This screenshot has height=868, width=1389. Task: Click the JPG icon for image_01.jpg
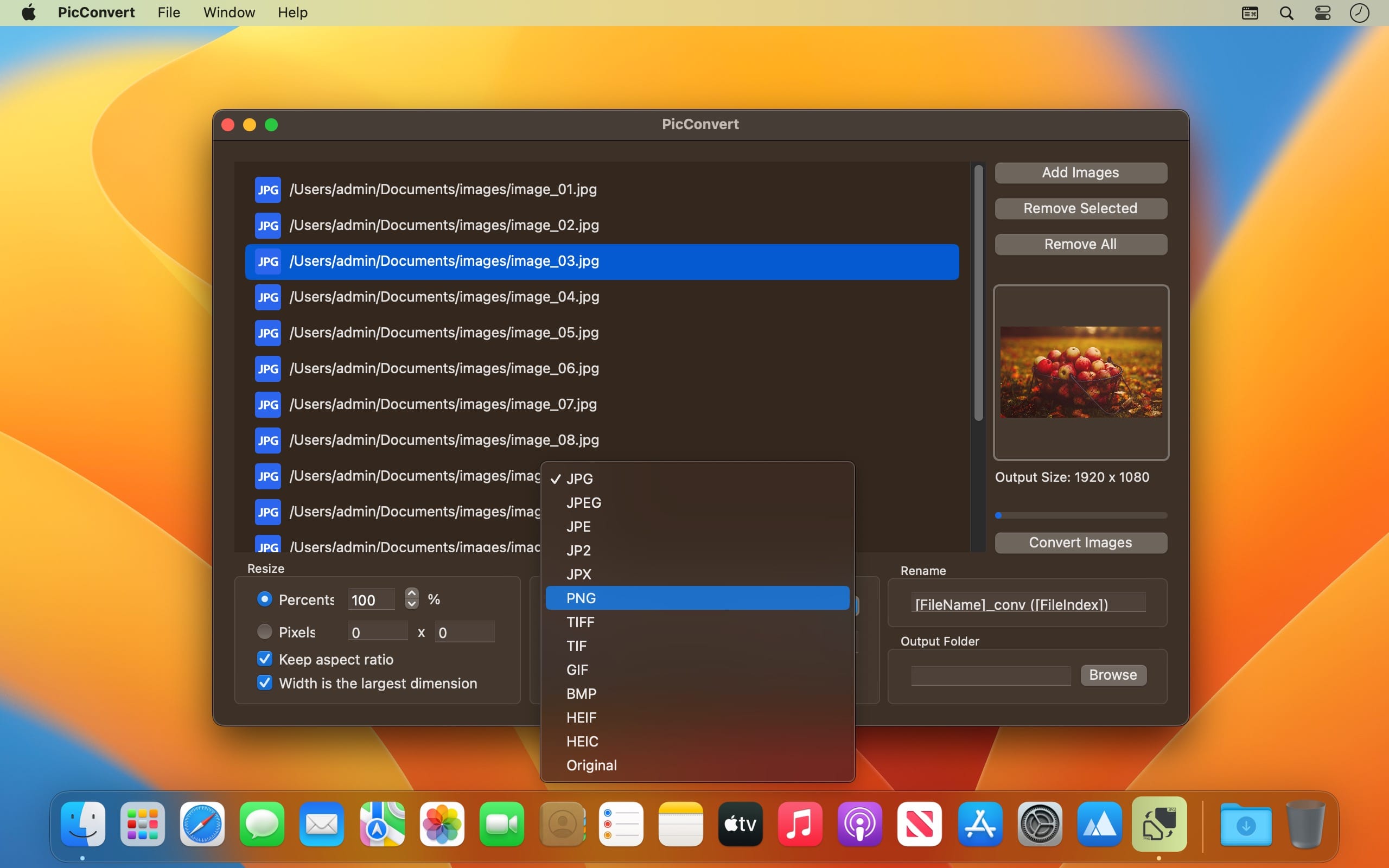(x=267, y=189)
